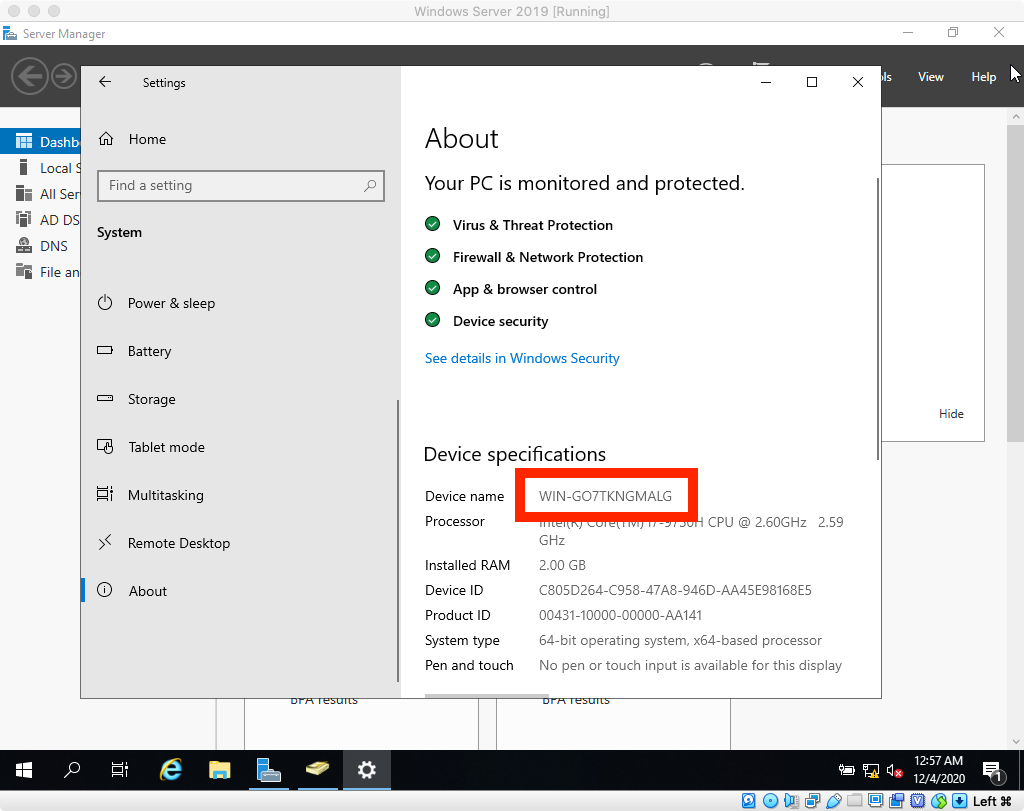Click Device ID value C805D264-C958-47A8-946D-AA45E98168E5
Screen dimensions: 1024x811
tap(675, 590)
